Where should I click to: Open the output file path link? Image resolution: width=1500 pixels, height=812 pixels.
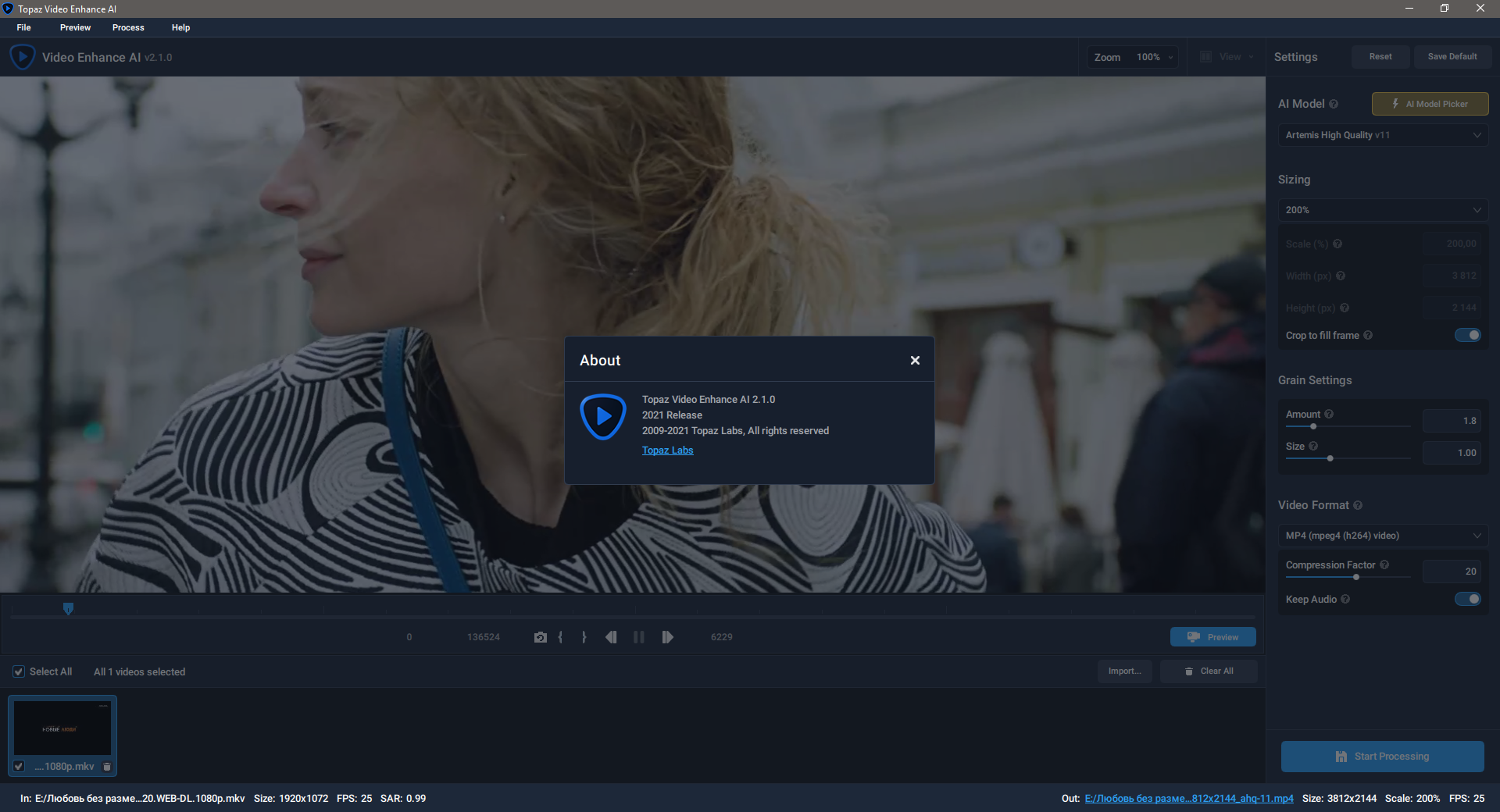coord(1189,798)
